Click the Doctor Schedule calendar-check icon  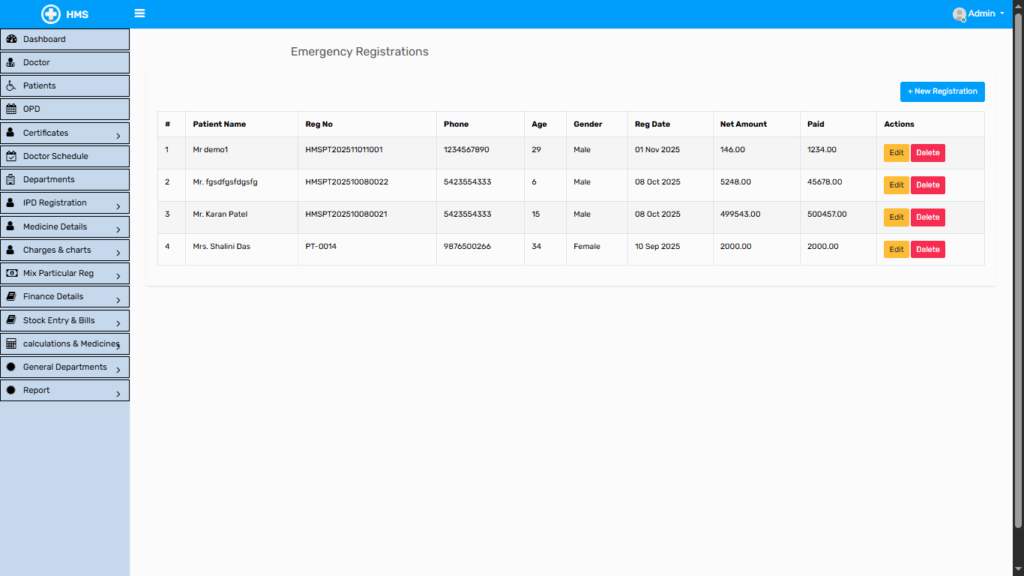point(11,156)
